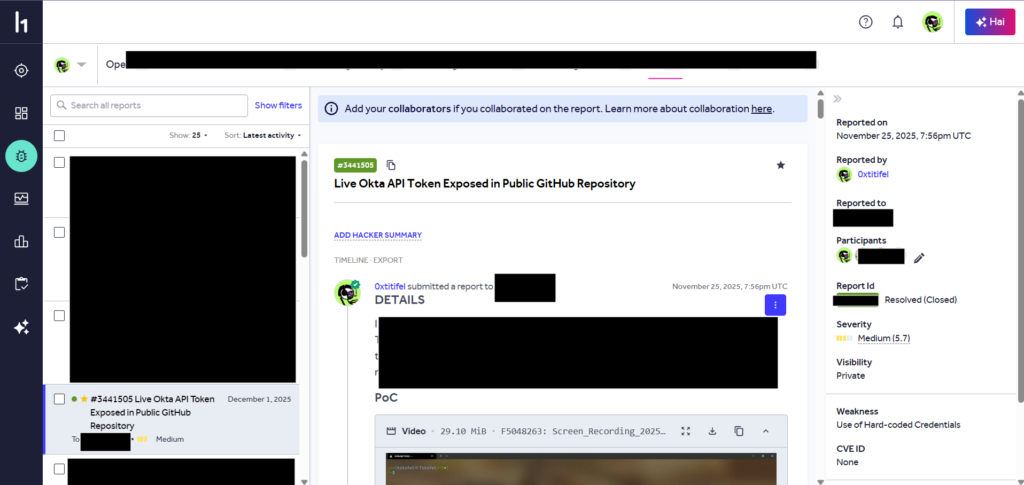Copy report ID #3441505 with copy icon
The image size is (1024, 485).
(391, 165)
